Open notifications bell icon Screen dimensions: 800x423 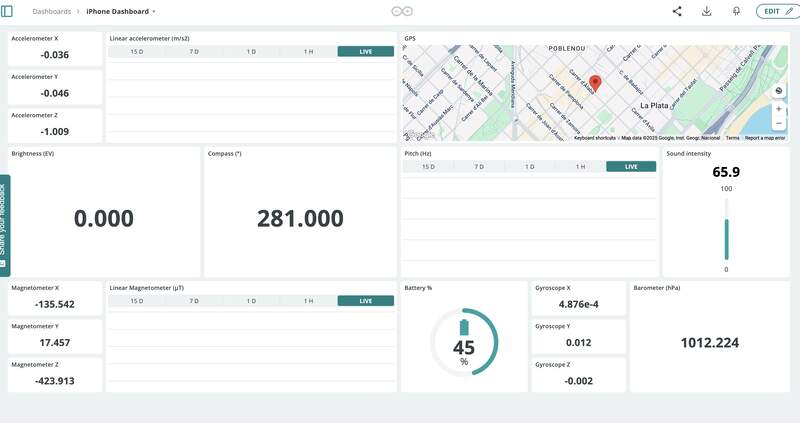point(736,11)
